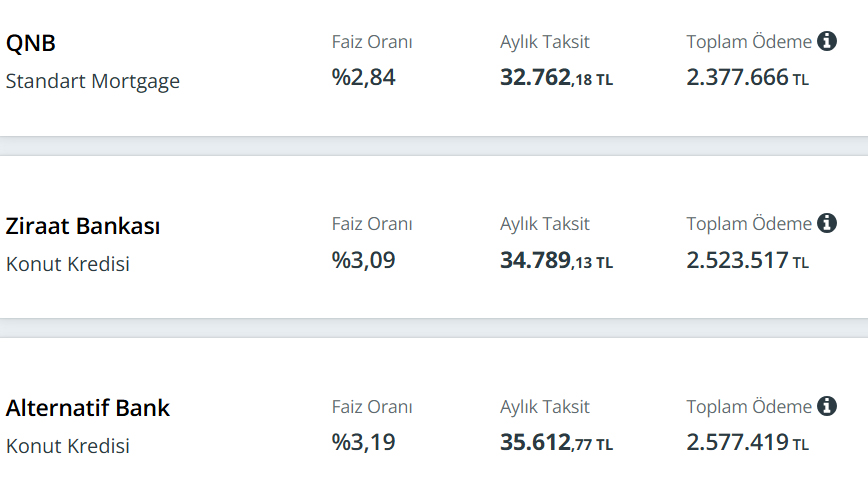Open the Alternatif Bank heading

pyautogui.click(x=88, y=408)
